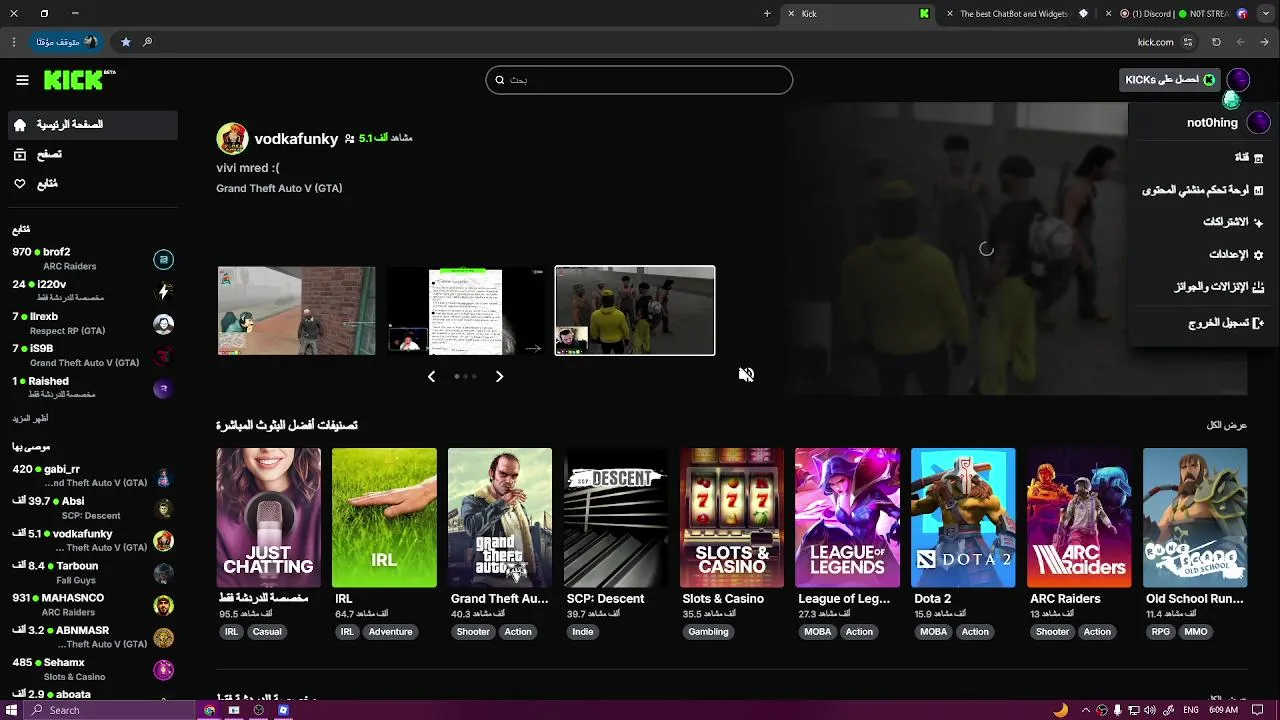Expand the show more following link
Image resolution: width=1280 pixels, height=720 pixels.
point(30,418)
